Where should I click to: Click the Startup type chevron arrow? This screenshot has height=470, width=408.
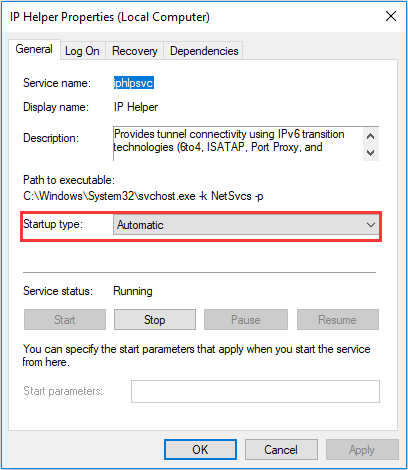pyautogui.click(x=371, y=225)
